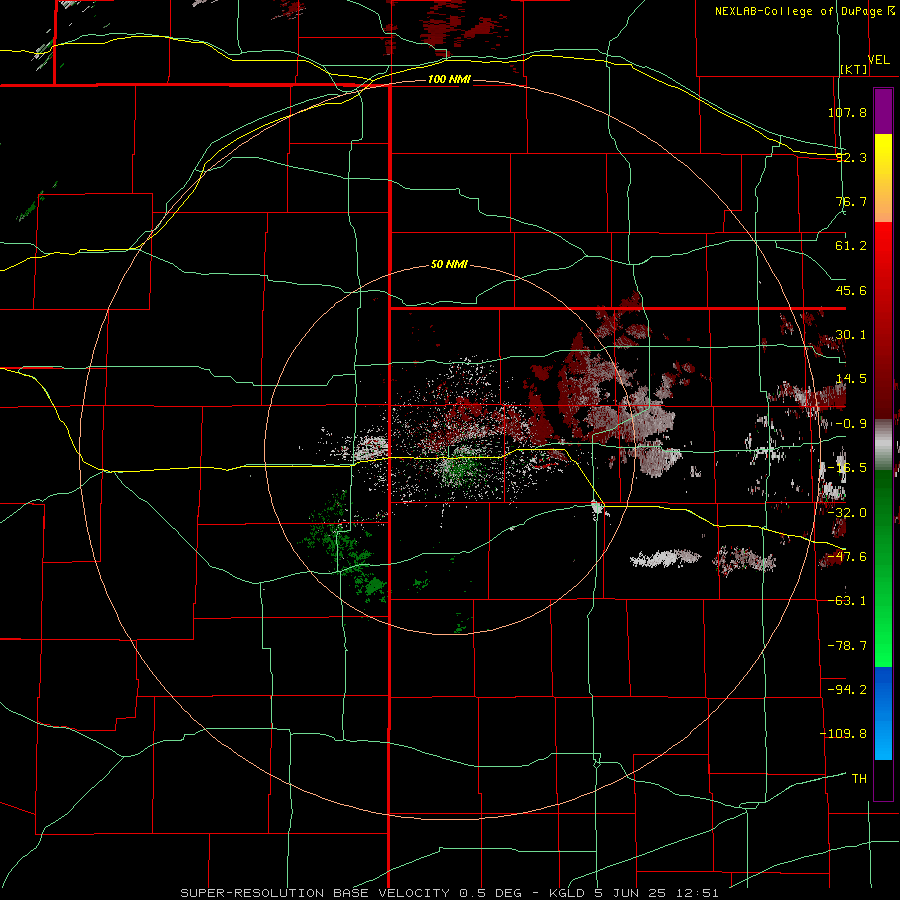The width and height of the screenshot is (900, 900).
Task: Click the green segment of velocity color bar
Action: [883, 568]
